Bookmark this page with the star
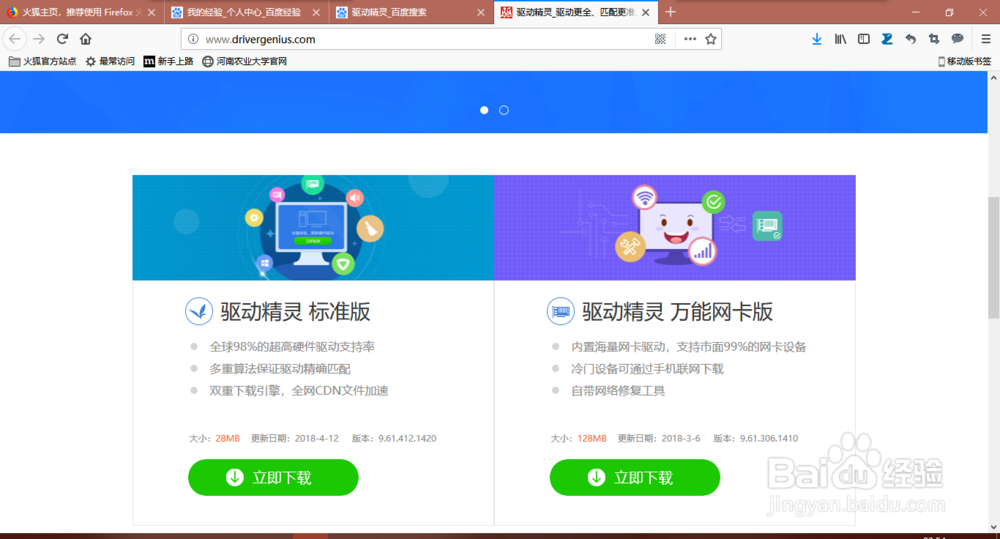 coord(710,39)
